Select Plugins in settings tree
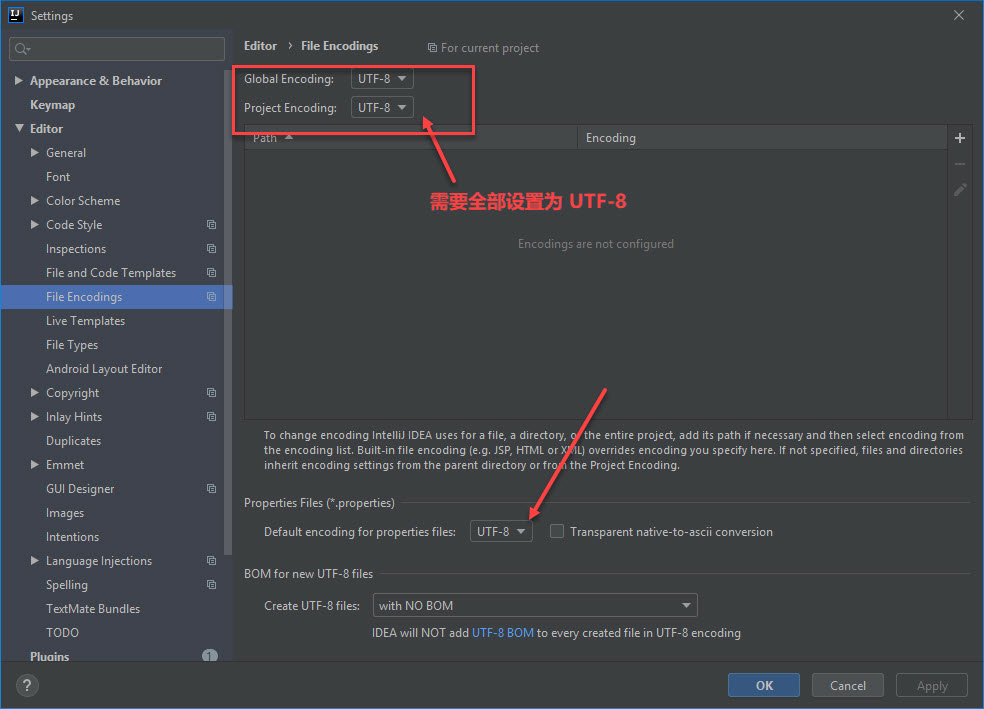The height and width of the screenshot is (709, 984). coord(50,656)
